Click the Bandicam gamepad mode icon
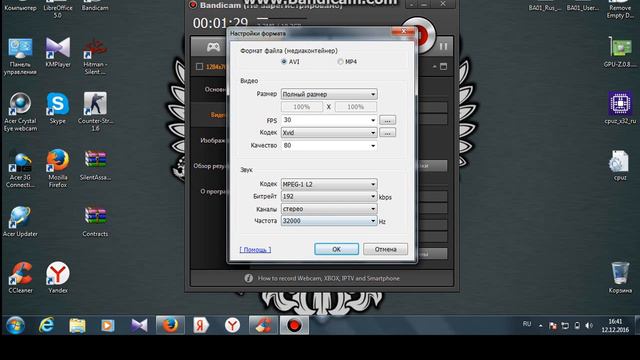Image resolution: width=640 pixels, height=360 pixels. (213, 47)
